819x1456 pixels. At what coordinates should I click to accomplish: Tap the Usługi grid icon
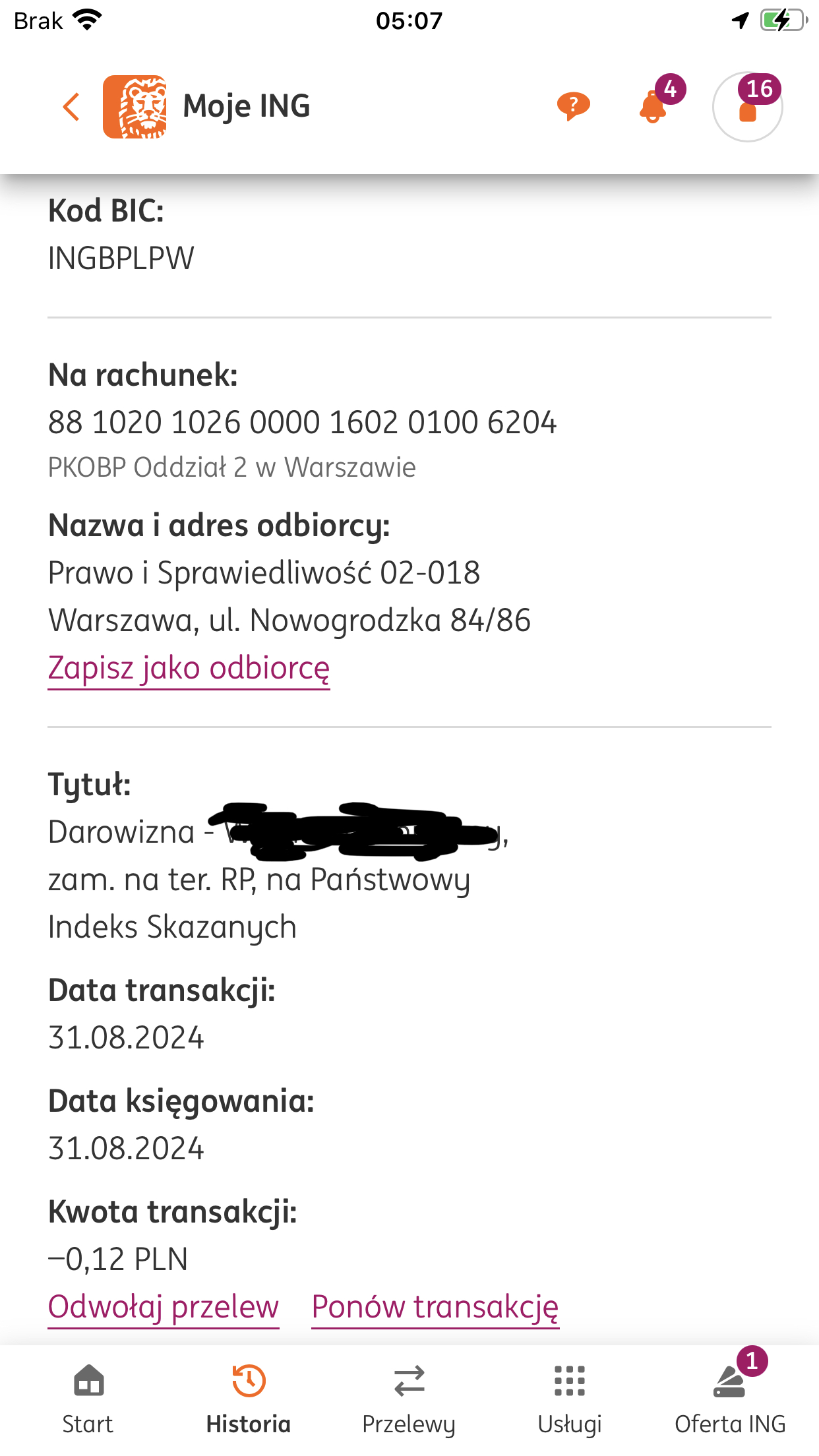click(570, 1380)
